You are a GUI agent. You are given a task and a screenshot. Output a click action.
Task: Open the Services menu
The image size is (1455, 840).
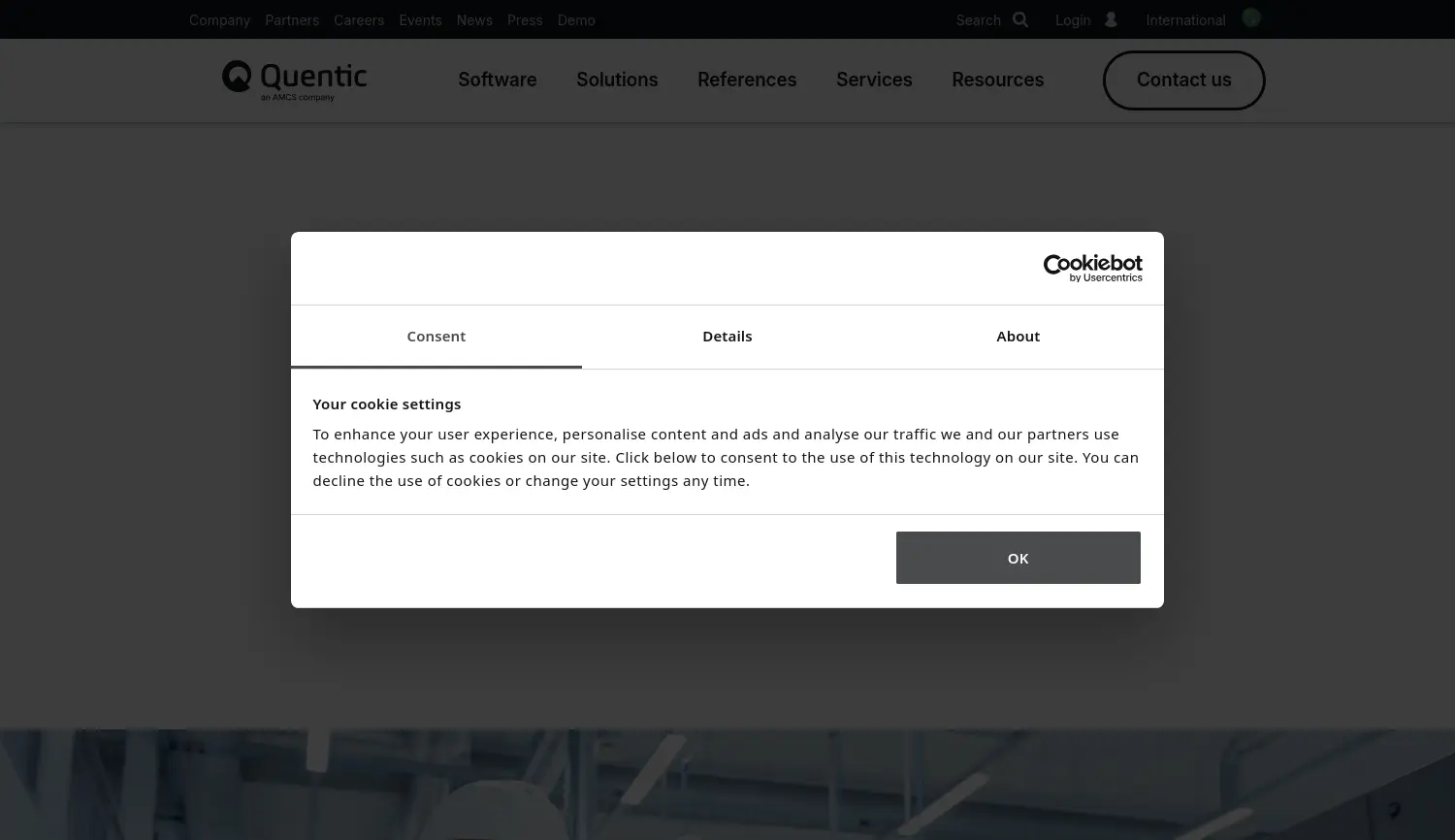873,80
